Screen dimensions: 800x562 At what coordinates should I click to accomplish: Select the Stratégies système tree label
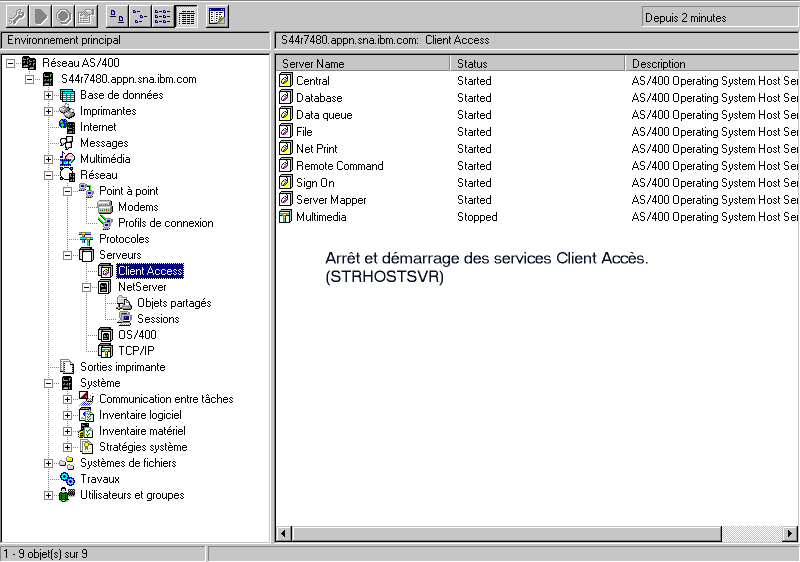coord(143,447)
